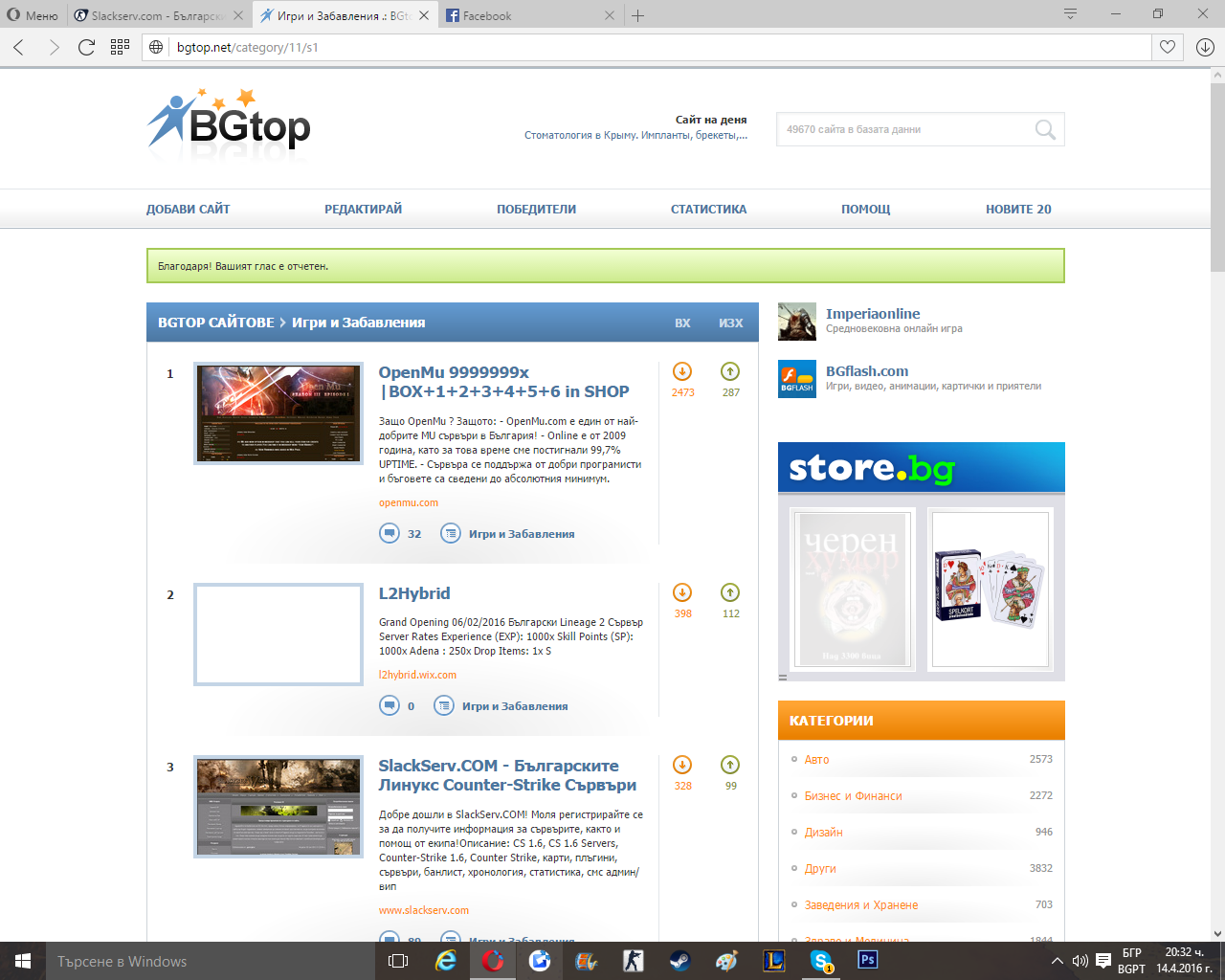1225x980 pixels.
Task: Click the site-of-the-day Стоматология link
Action: (x=635, y=135)
